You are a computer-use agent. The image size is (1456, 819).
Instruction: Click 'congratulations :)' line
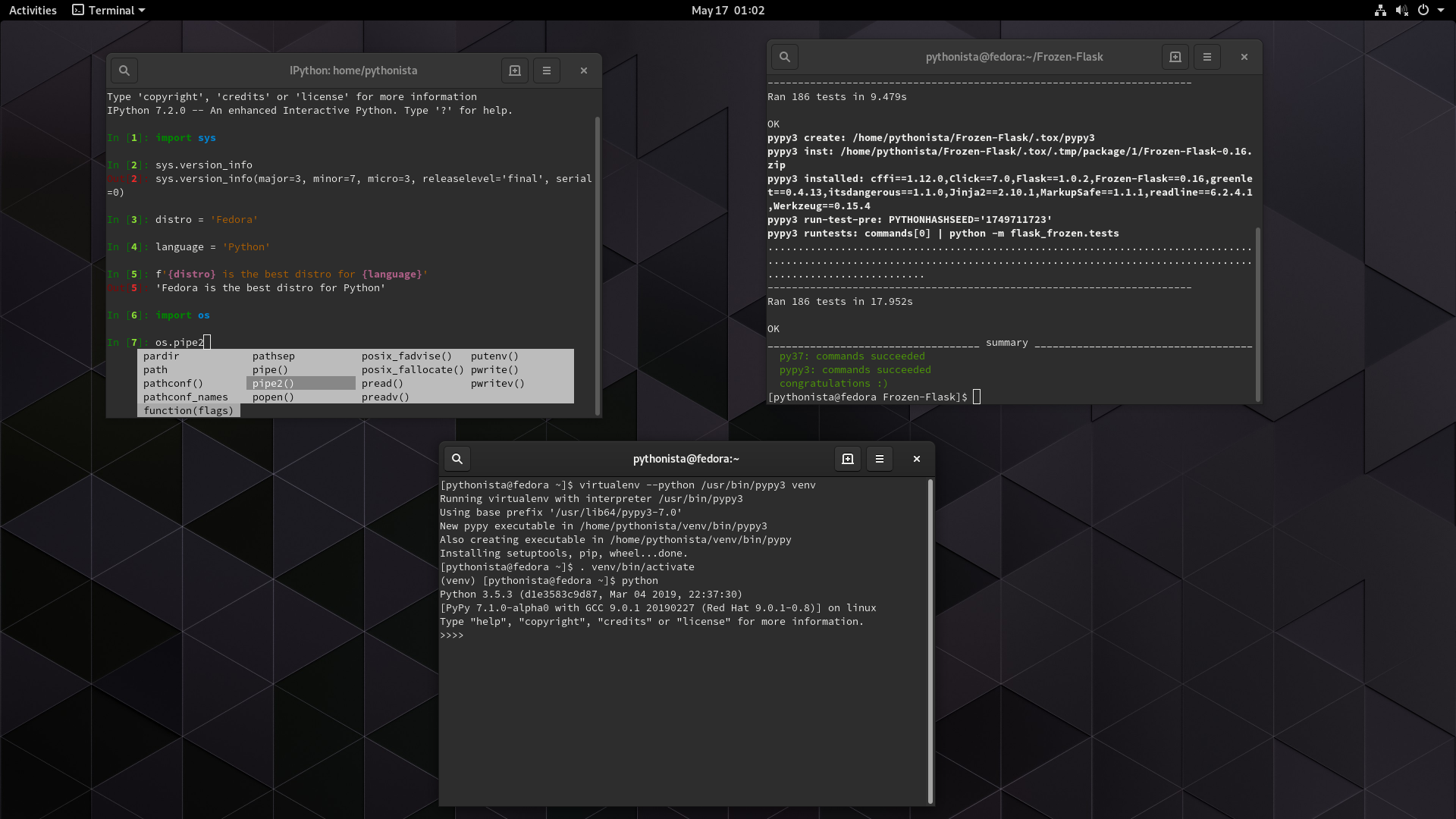(834, 383)
